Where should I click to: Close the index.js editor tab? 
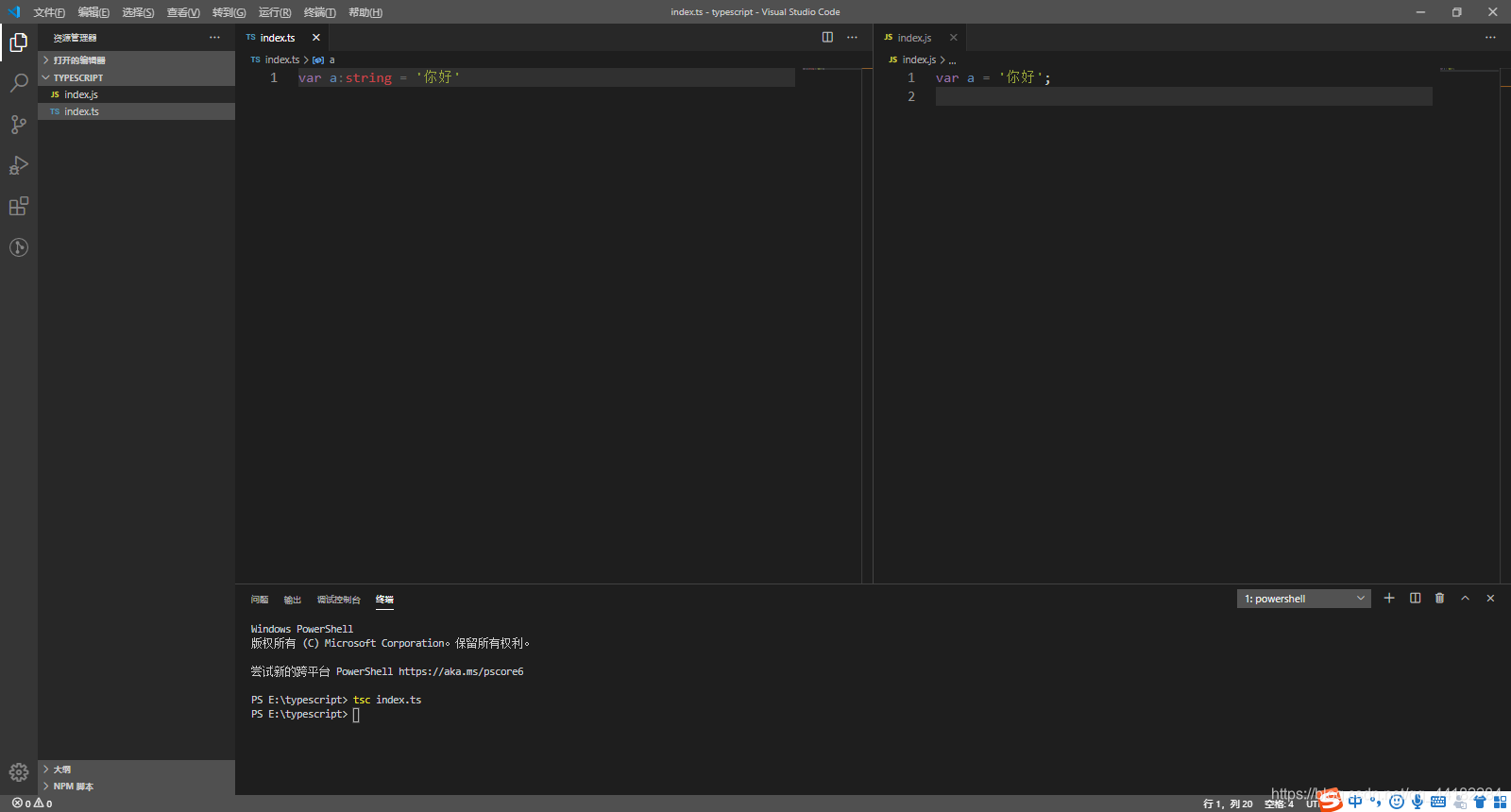pos(954,38)
